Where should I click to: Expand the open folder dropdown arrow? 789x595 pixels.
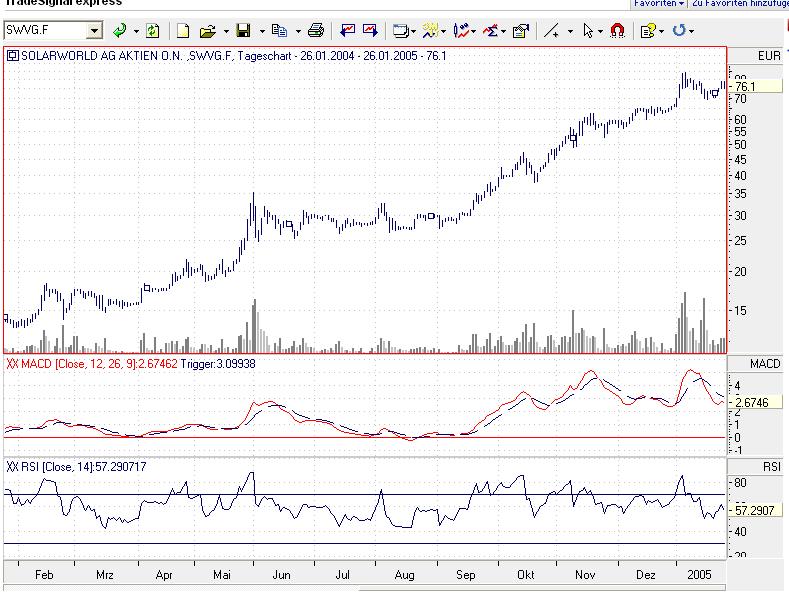point(226,31)
